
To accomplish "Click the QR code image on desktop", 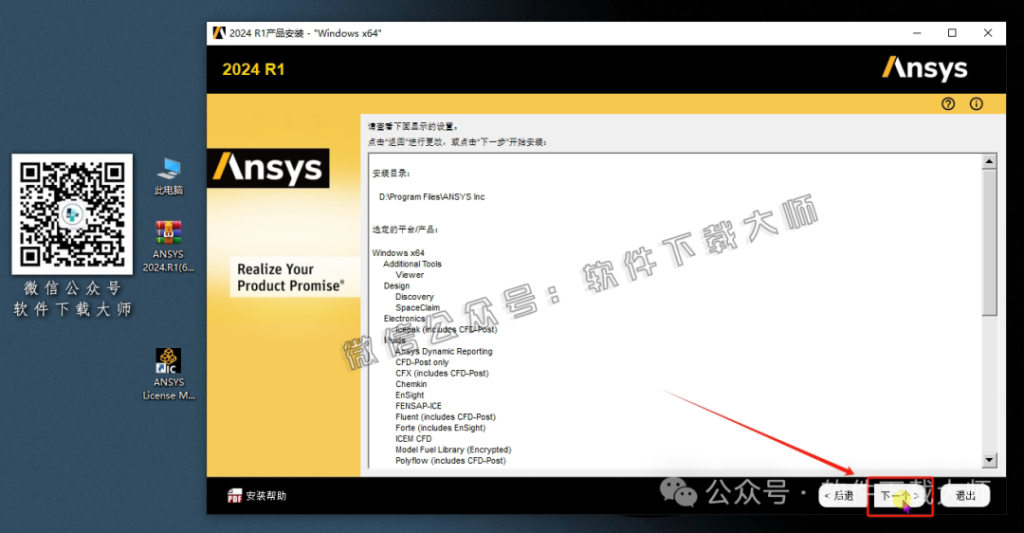I will tap(72, 214).
